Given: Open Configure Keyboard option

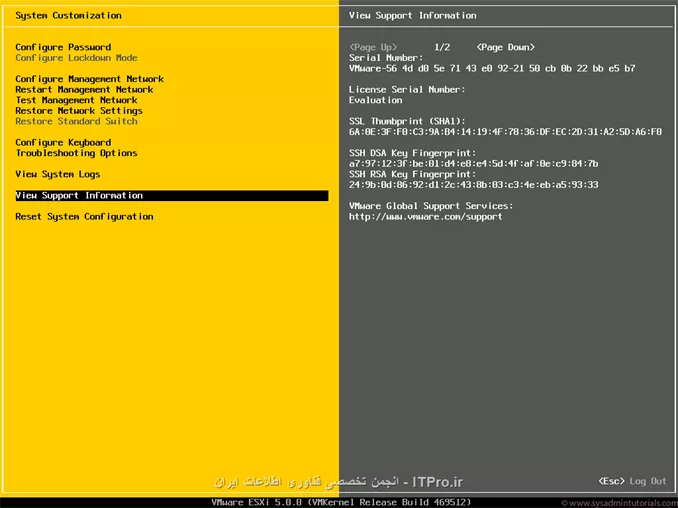Looking at the screenshot, I should (x=63, y=143).
